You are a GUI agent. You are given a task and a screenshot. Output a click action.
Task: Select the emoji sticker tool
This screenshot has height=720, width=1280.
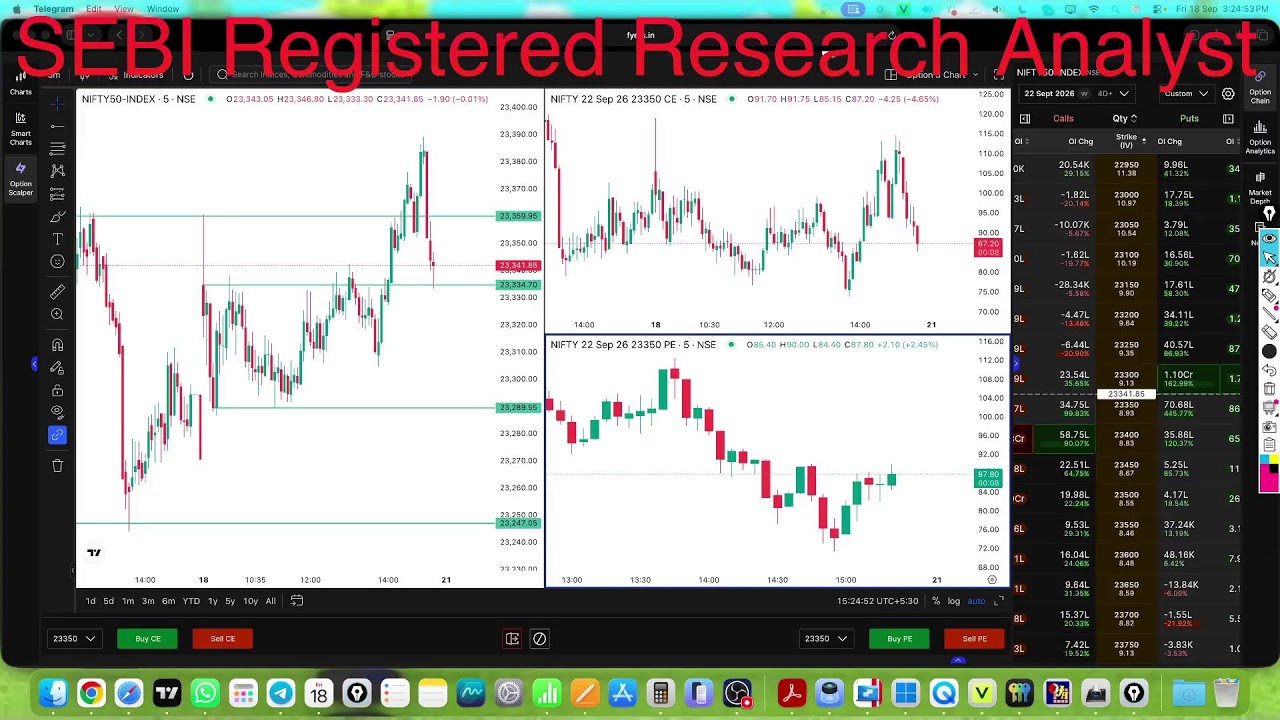pyautogui.click(x=57, y=262)
